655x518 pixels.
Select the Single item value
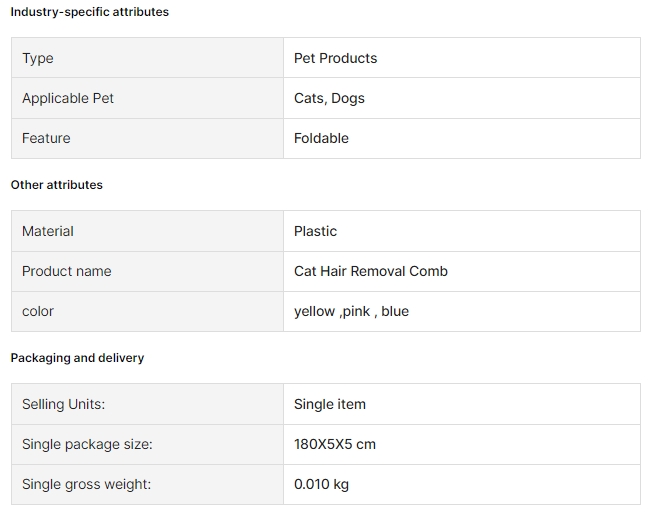[x=330, y=404]
